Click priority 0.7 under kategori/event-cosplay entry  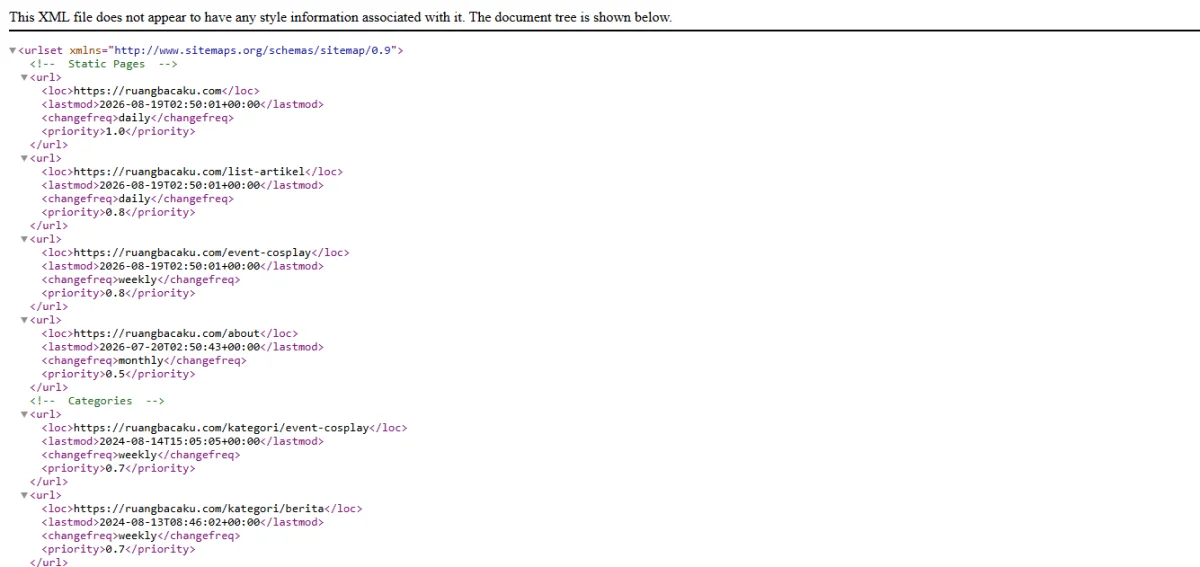pyautogui.click(x=118, y=468)
